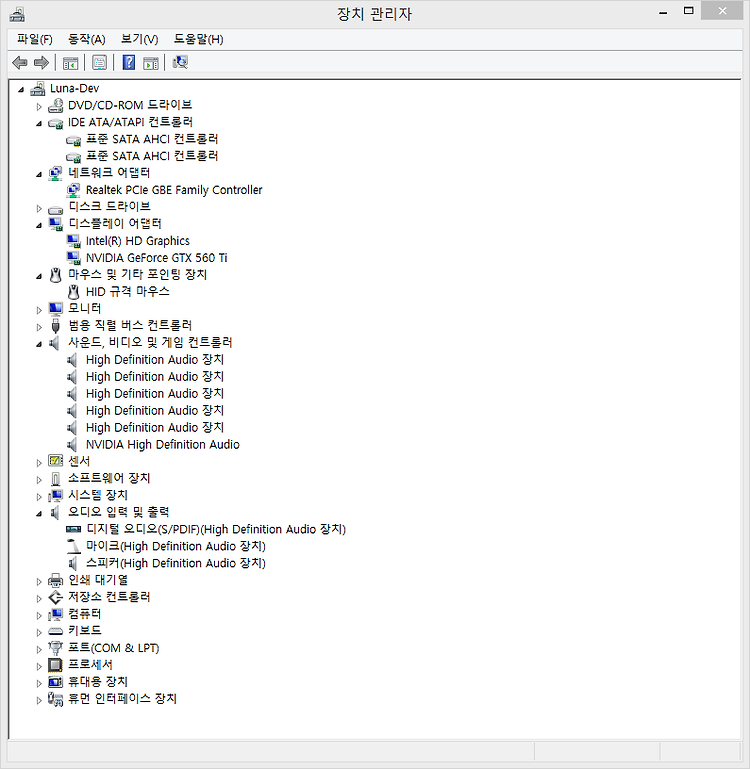Select the 마우스 및 기타 포인팅 장치 label
750x769 pixels.
coord(137,275)
